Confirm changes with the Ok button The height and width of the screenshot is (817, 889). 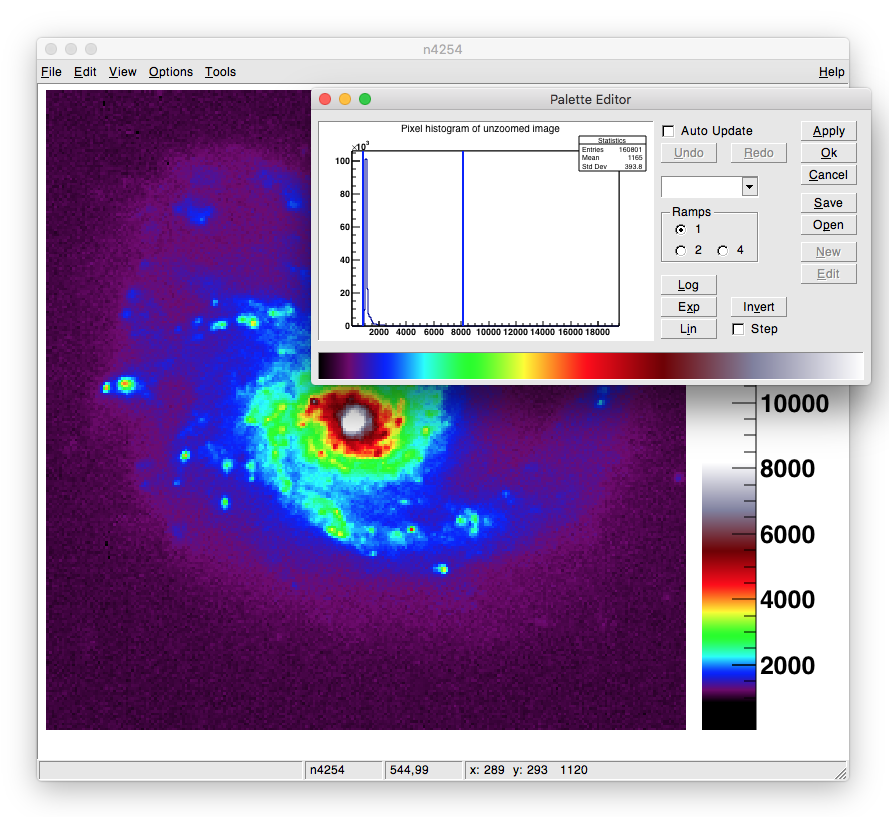pos(828,153)
